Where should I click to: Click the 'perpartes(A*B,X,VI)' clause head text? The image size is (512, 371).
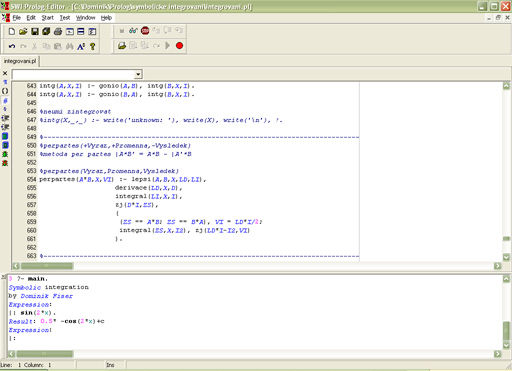click(x=77, y=179)
